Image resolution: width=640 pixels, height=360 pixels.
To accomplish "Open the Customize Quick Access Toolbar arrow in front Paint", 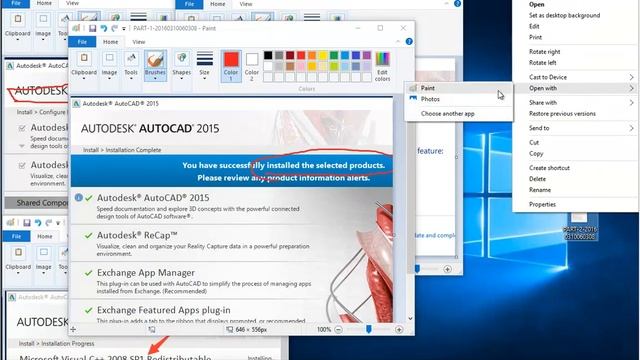I will point(124,29).
